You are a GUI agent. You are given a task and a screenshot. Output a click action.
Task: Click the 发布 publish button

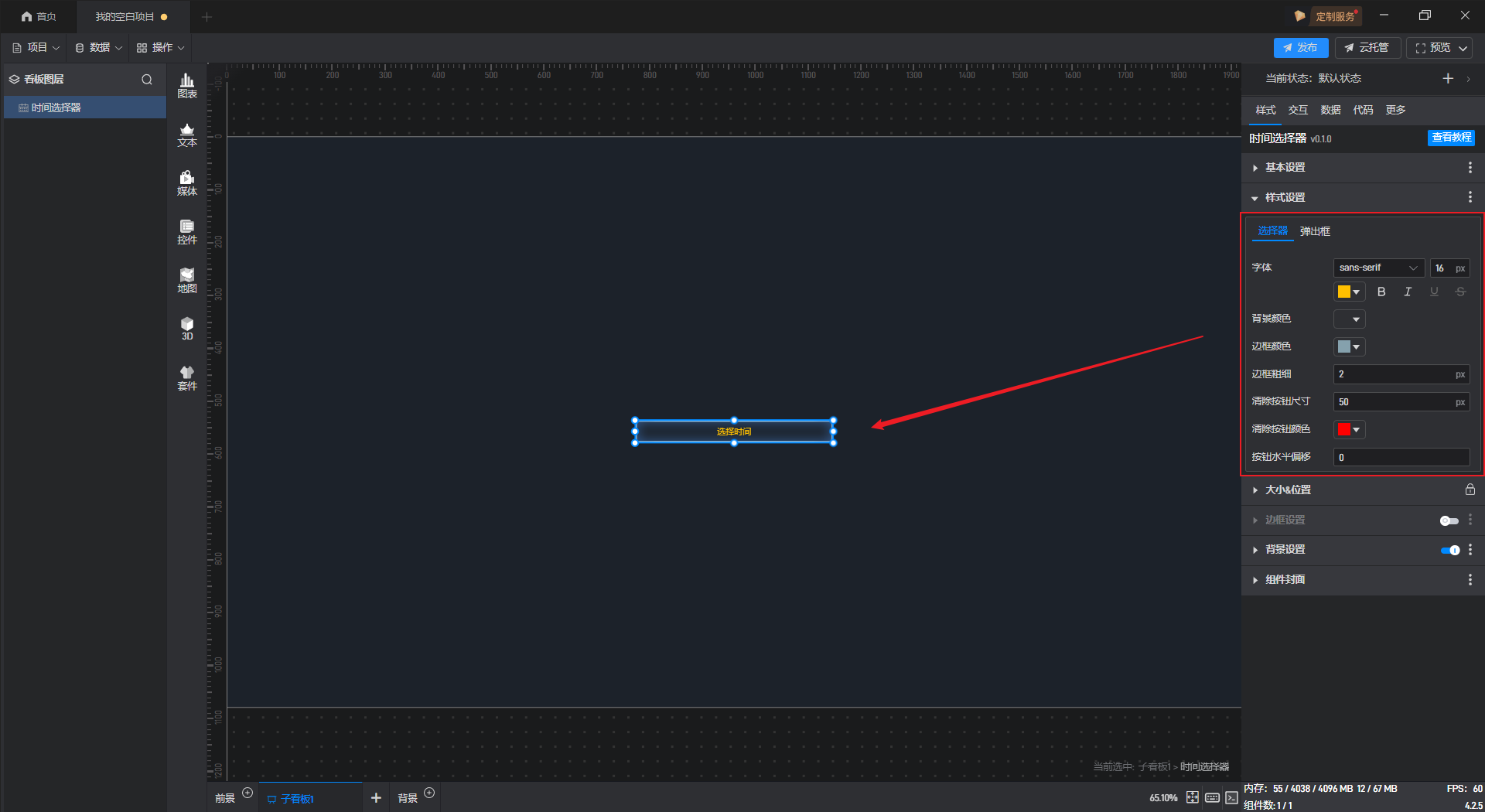pyautogui.click(x=1301, y=48)
